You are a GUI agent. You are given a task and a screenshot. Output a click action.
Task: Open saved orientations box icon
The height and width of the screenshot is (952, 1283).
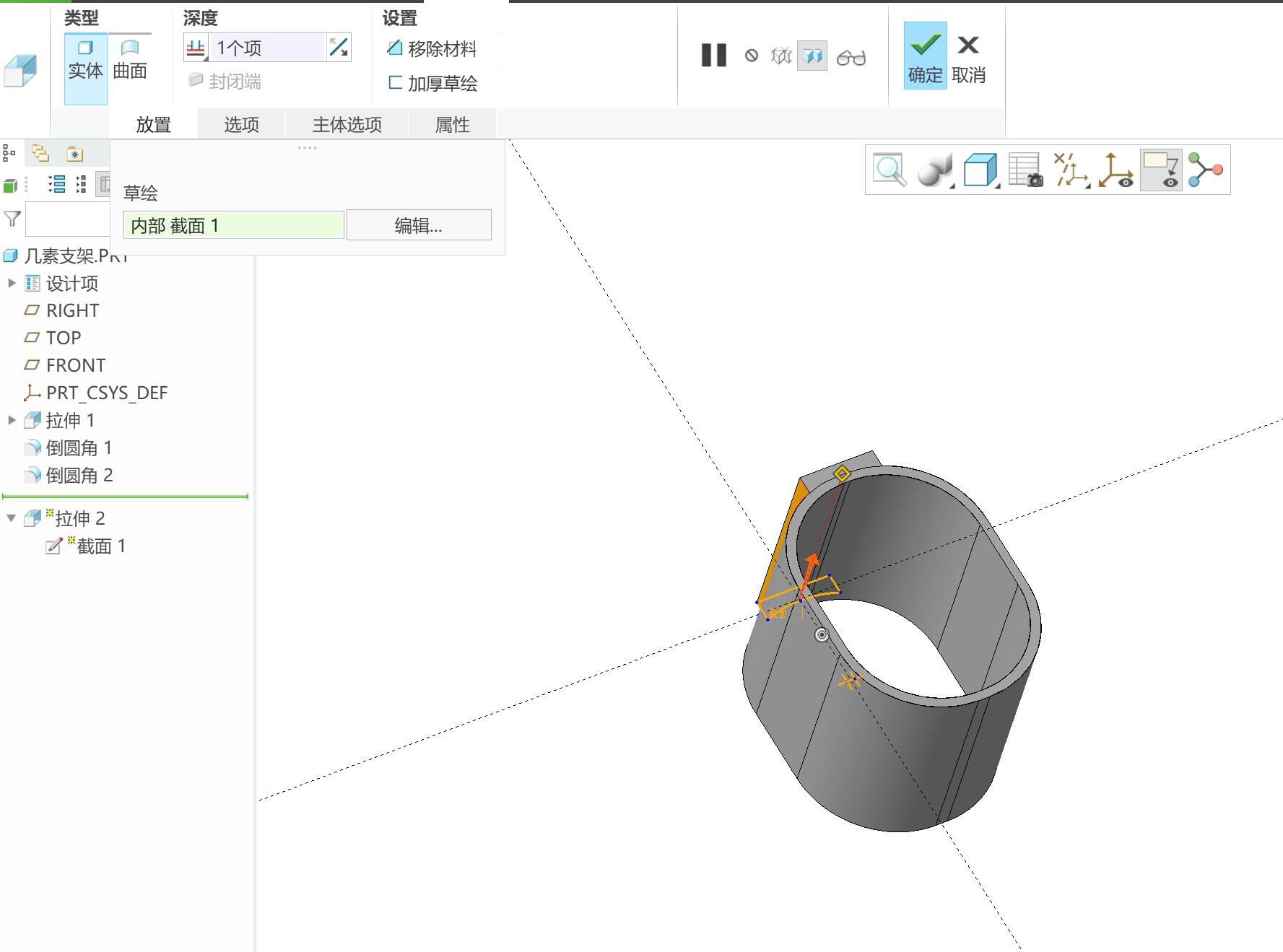pyautogui.click(x=980, y=170)
